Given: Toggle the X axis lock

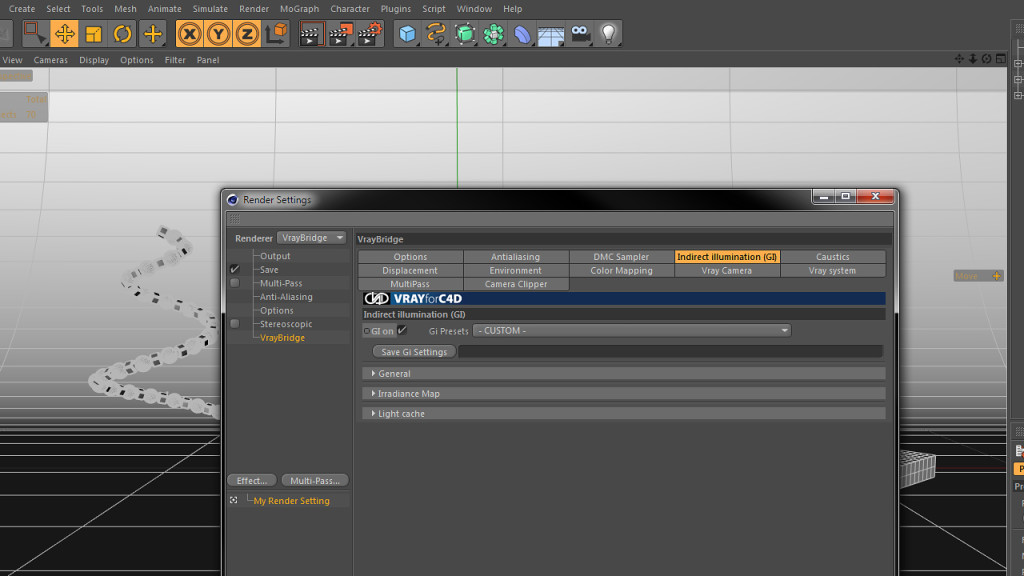Looking at the screenshot, I should click(189, 33).
